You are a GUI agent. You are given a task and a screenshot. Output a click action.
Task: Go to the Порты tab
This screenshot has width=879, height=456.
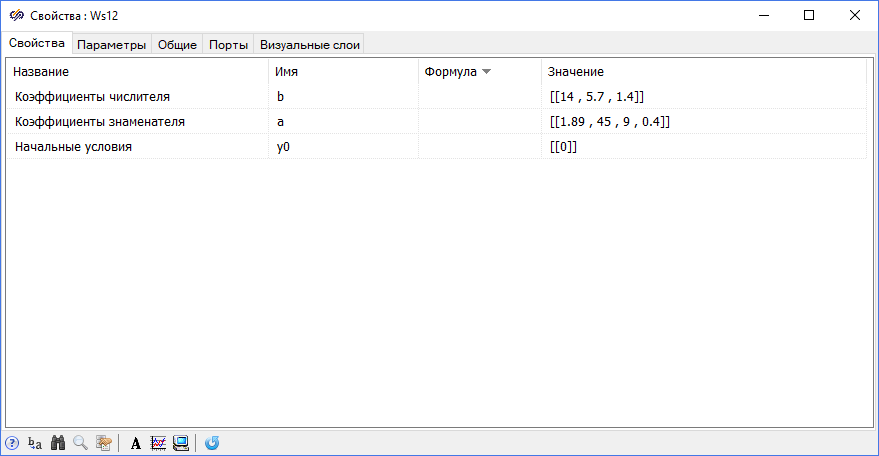tap(228, 45)
